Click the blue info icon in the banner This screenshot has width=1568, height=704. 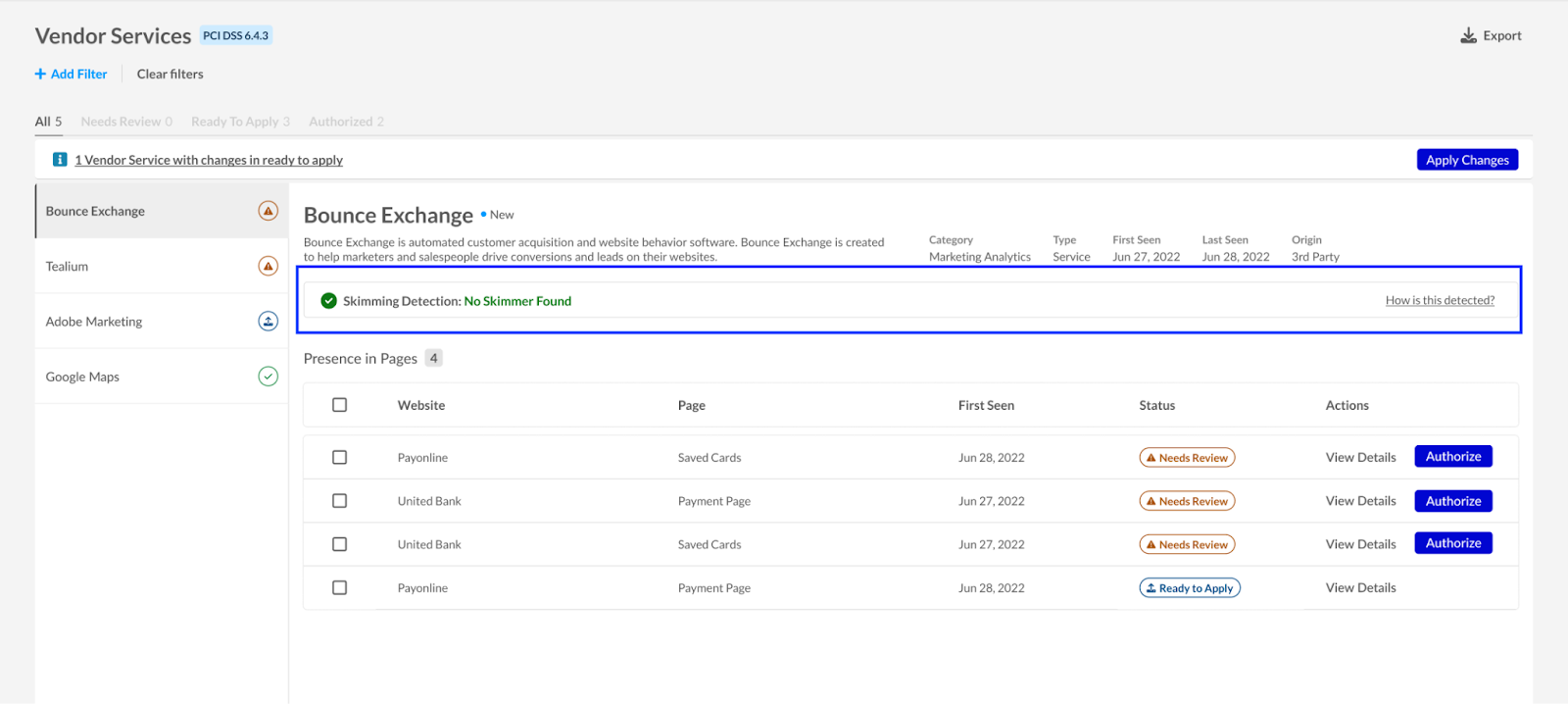coord(60,160)
